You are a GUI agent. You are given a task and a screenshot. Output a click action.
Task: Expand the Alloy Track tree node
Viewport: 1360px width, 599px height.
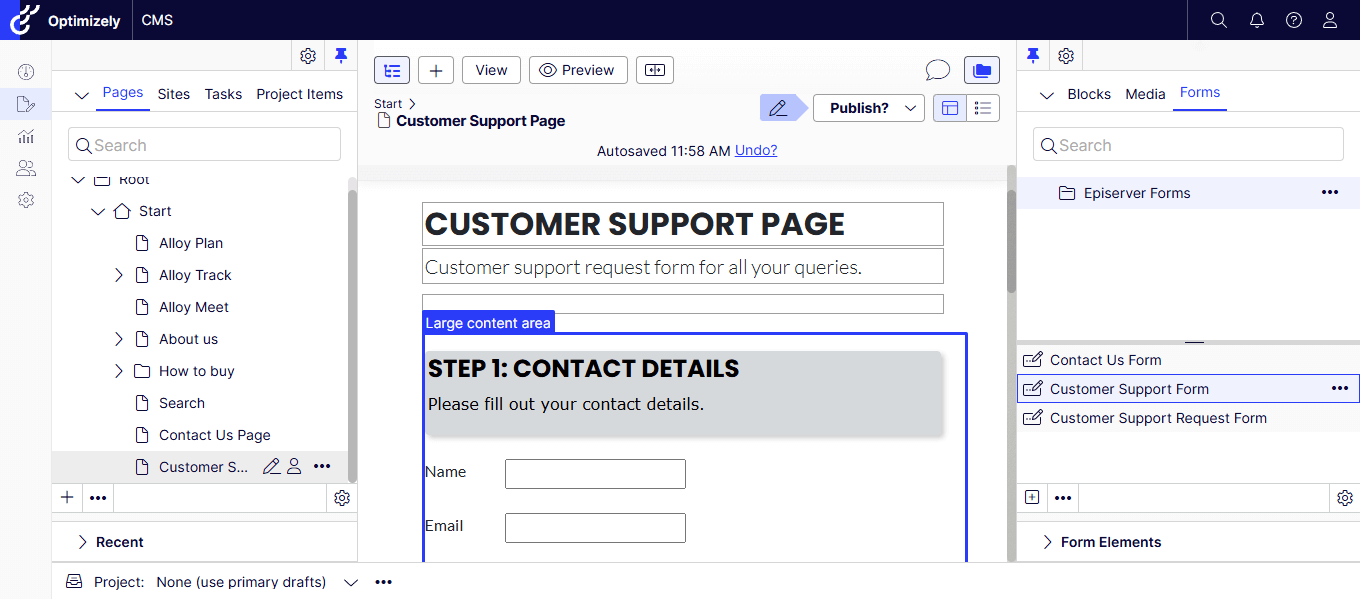(x=119, y=275)
